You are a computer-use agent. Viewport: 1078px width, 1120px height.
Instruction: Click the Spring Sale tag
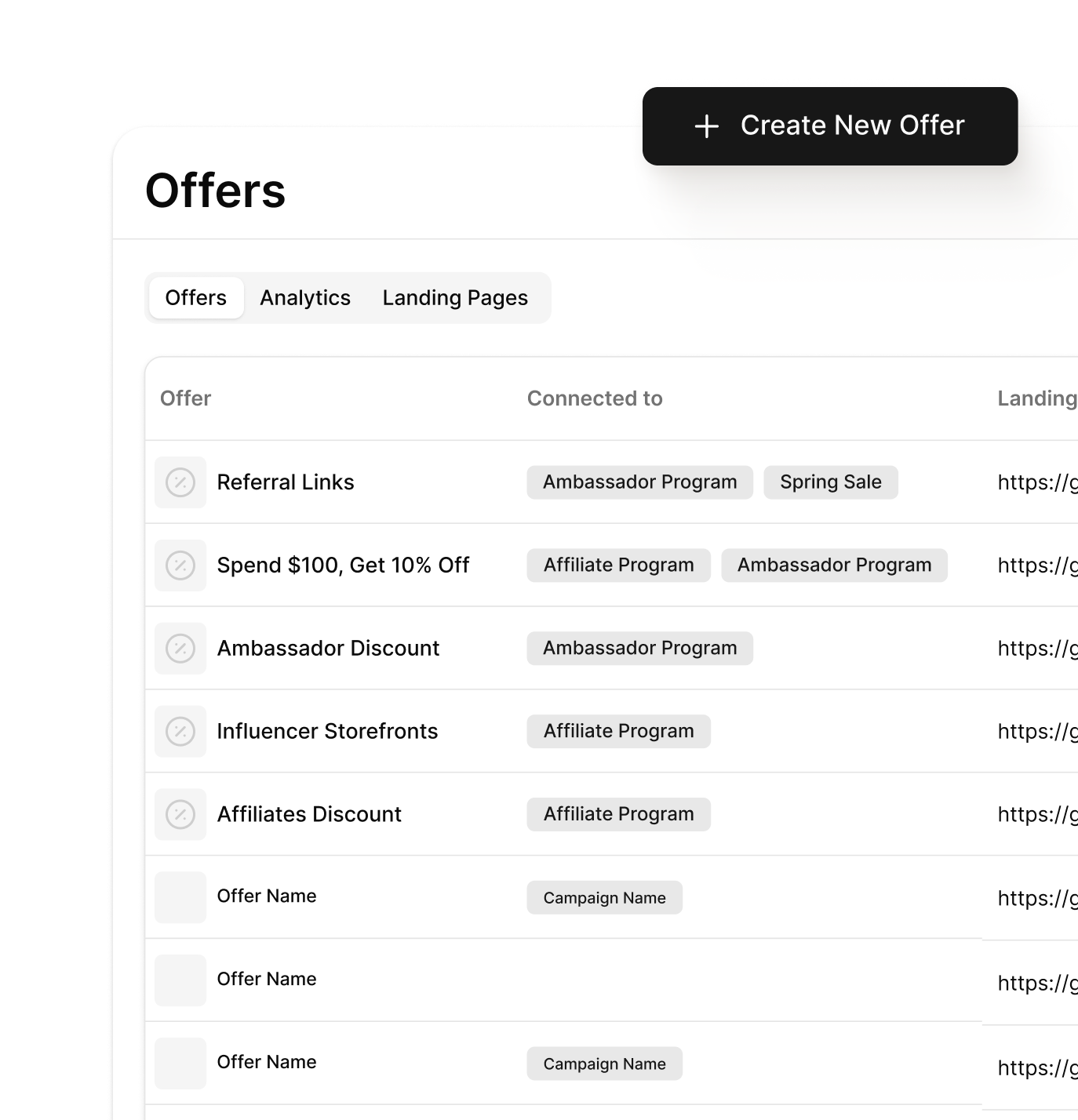click(x=831, y=482)
